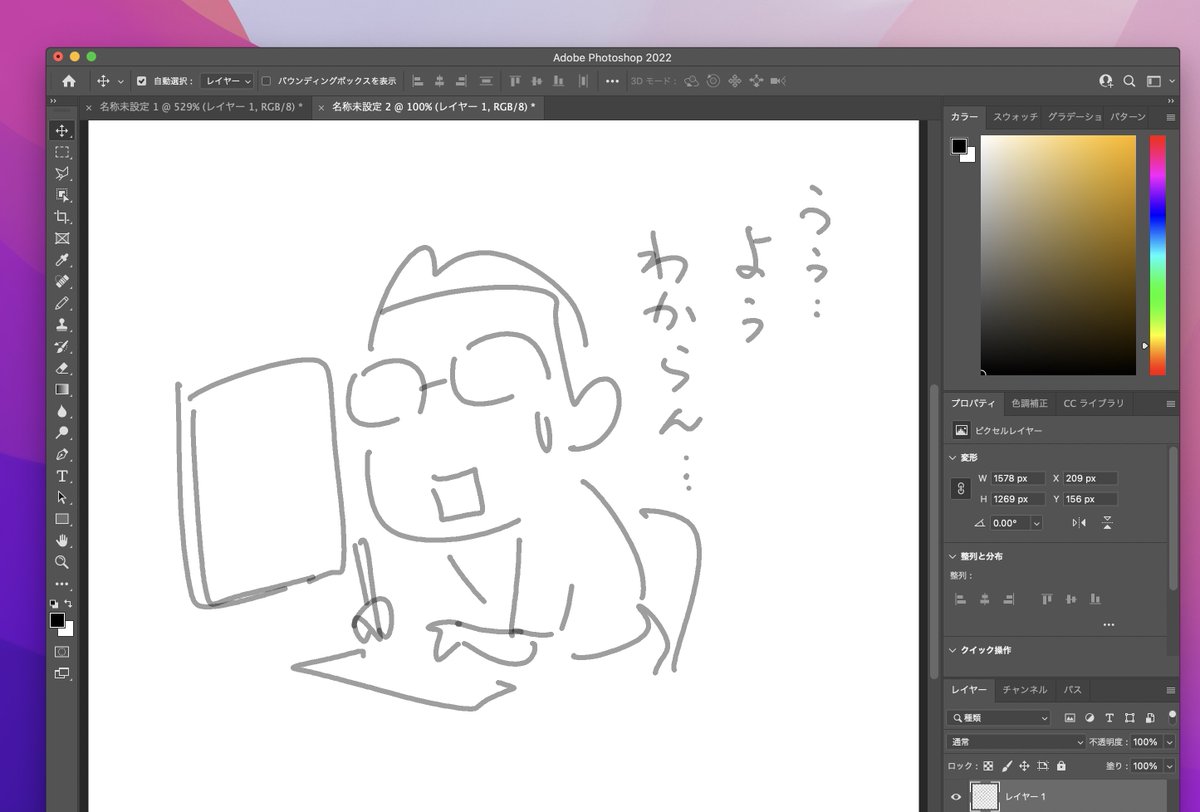Switch to the スウォッチ tab
Screen dimensions: 1200x812
pos(1015,117)
